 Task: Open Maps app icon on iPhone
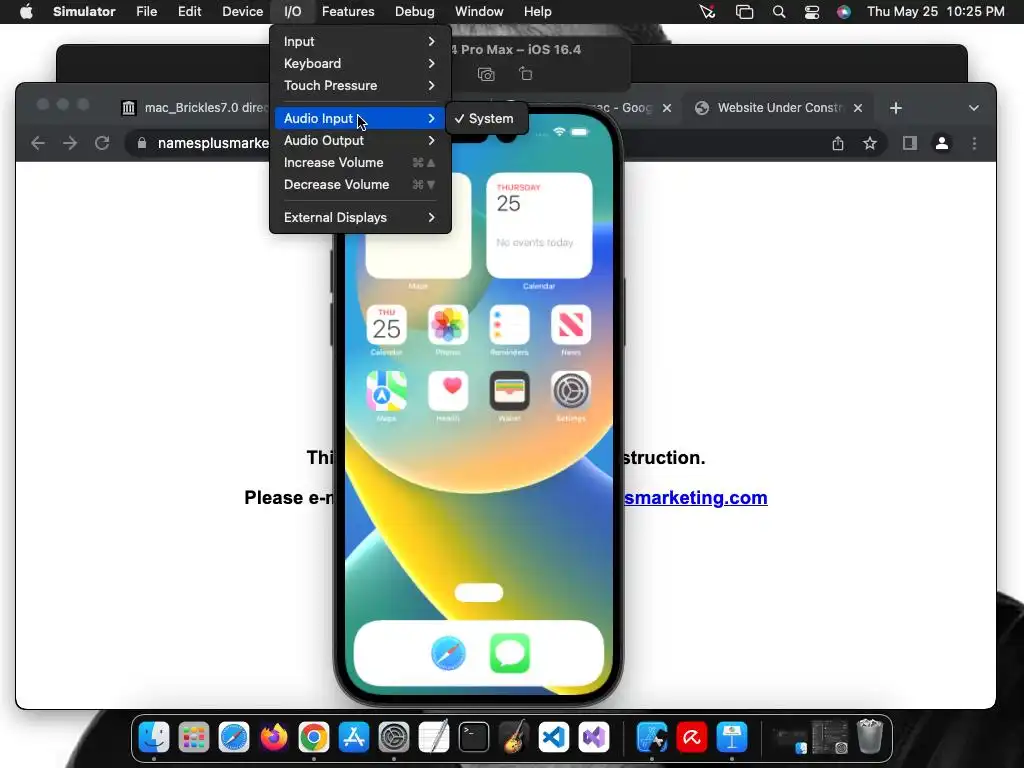tap(387, 391)
